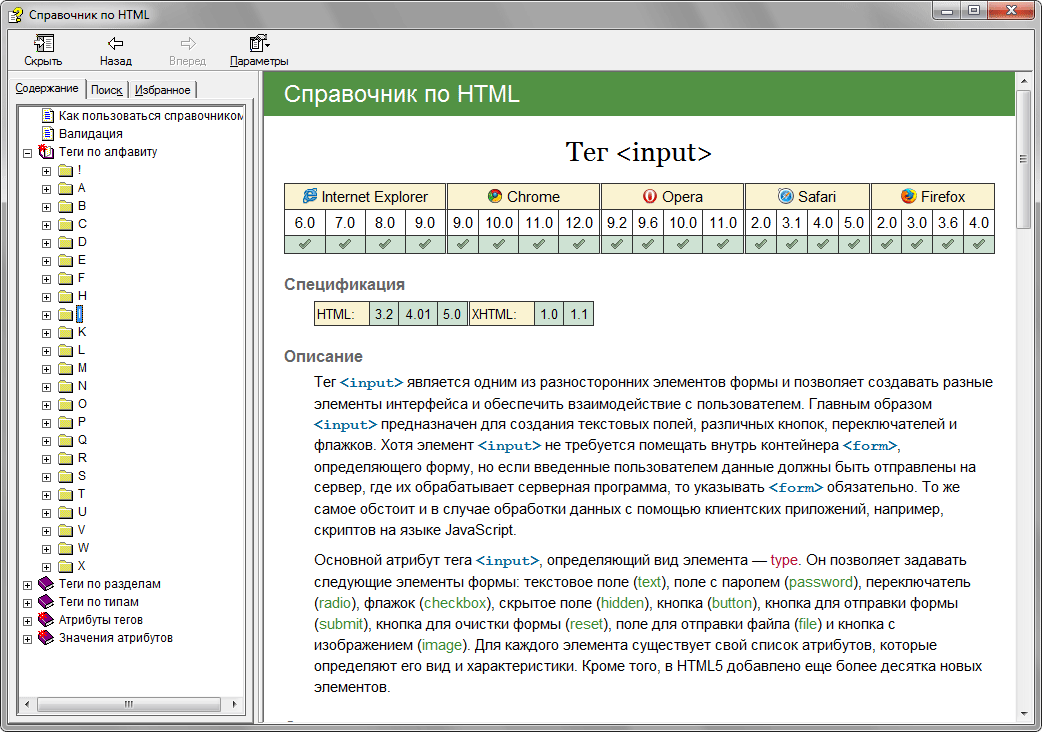This screenshot has width=1042, height=732.
Task: Click the Firefox browser icon
Action: click(908, 196)
